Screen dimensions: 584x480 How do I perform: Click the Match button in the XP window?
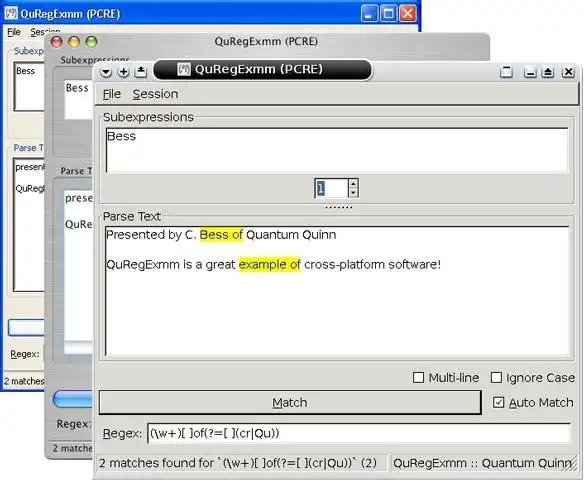[26, 328]
